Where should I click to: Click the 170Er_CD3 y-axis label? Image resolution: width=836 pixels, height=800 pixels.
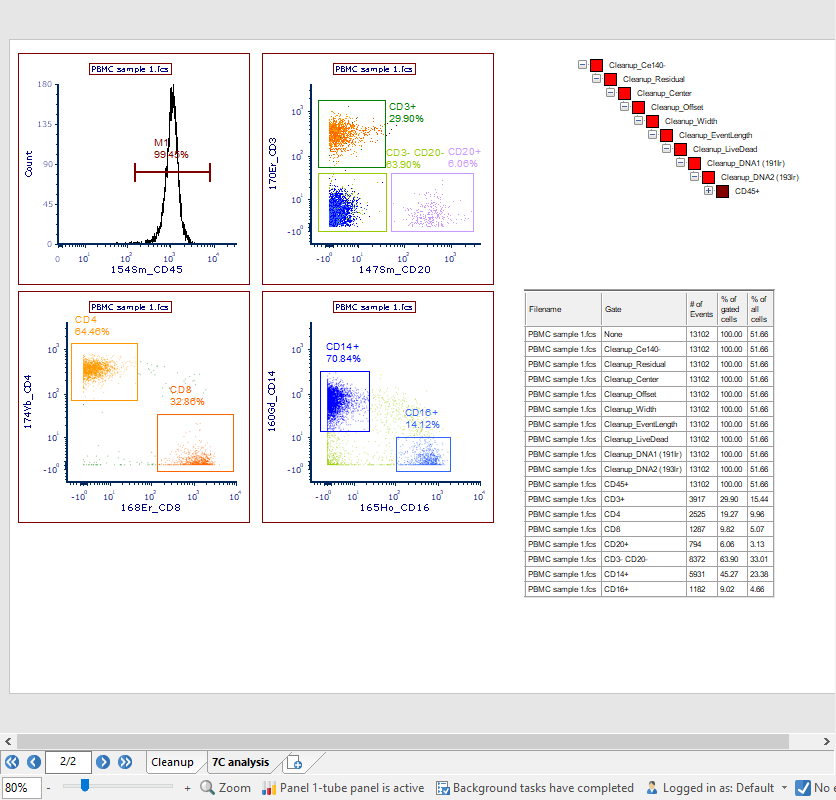pyautogui.click(x=272, y=164)
